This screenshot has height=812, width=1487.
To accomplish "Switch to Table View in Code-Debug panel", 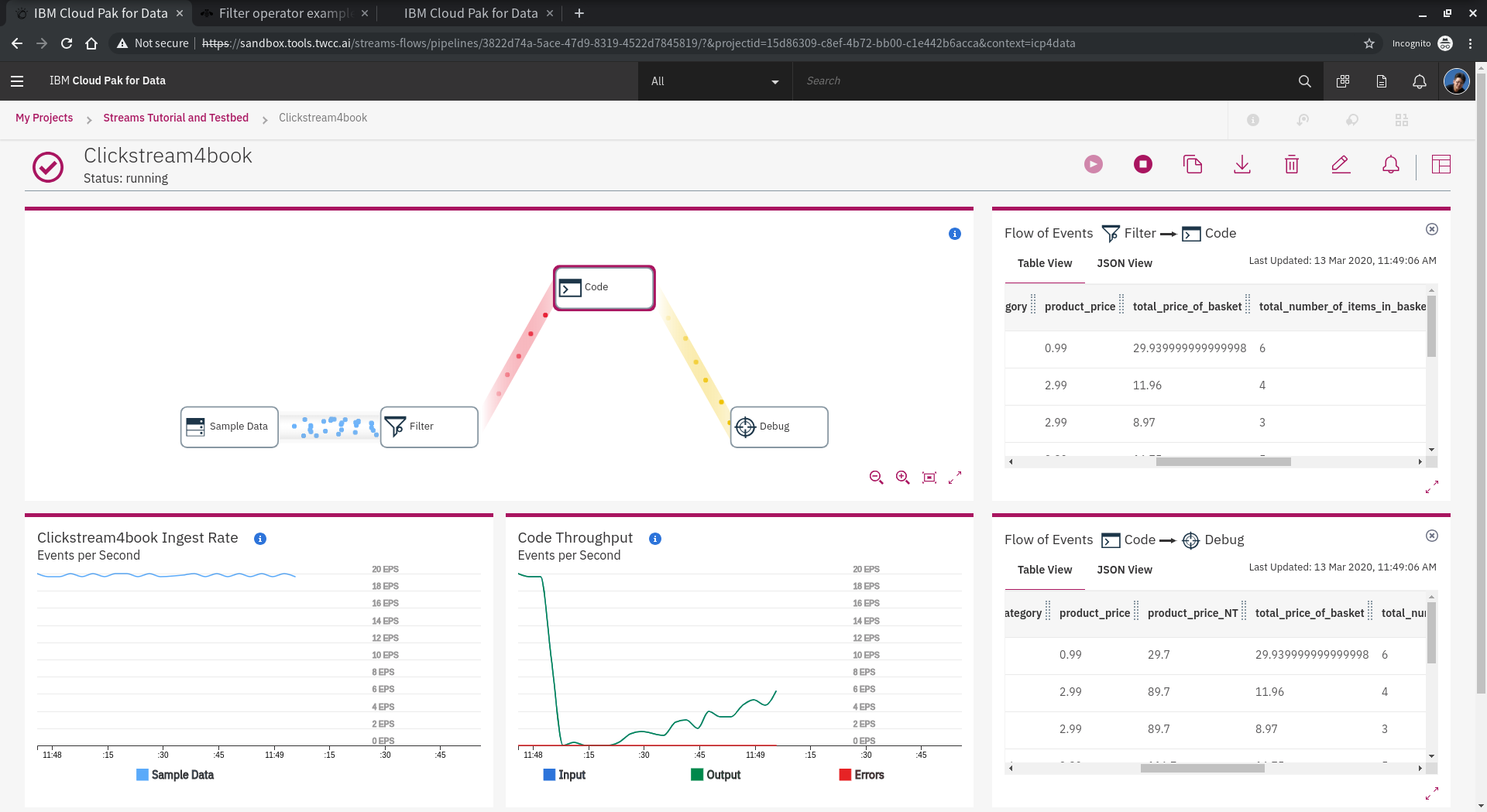I will [1045, 570].
